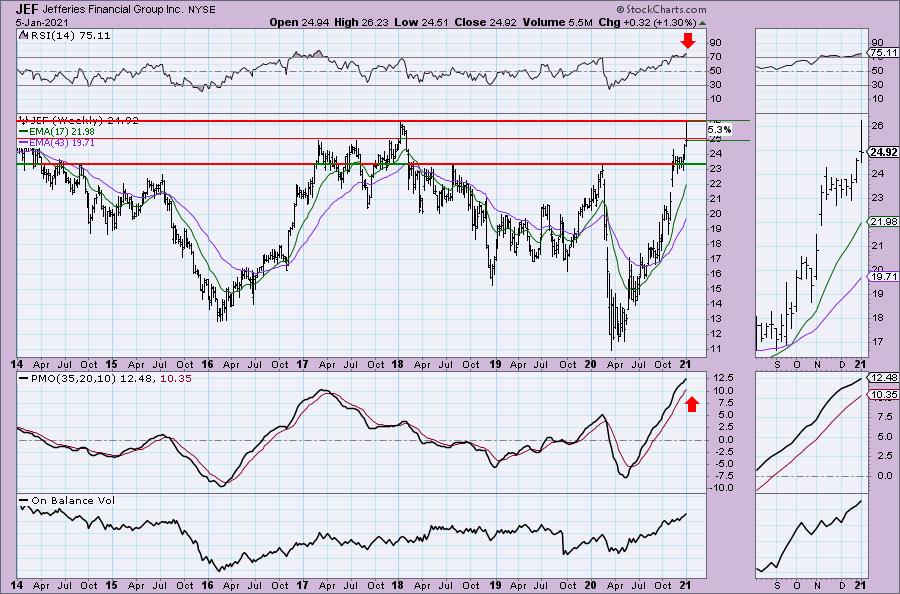Click the Low 24.51 value in the header

click(x=421, y=22)
